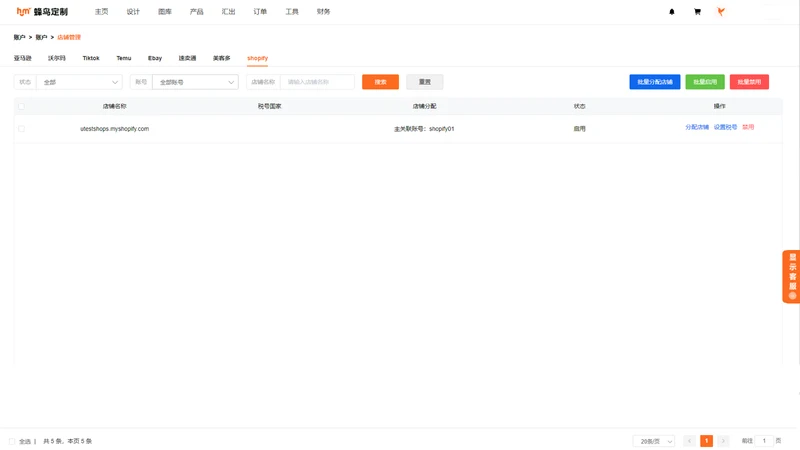Click the 操作 column header
Screen dimensions: 800x450
[x=719, y=106]
